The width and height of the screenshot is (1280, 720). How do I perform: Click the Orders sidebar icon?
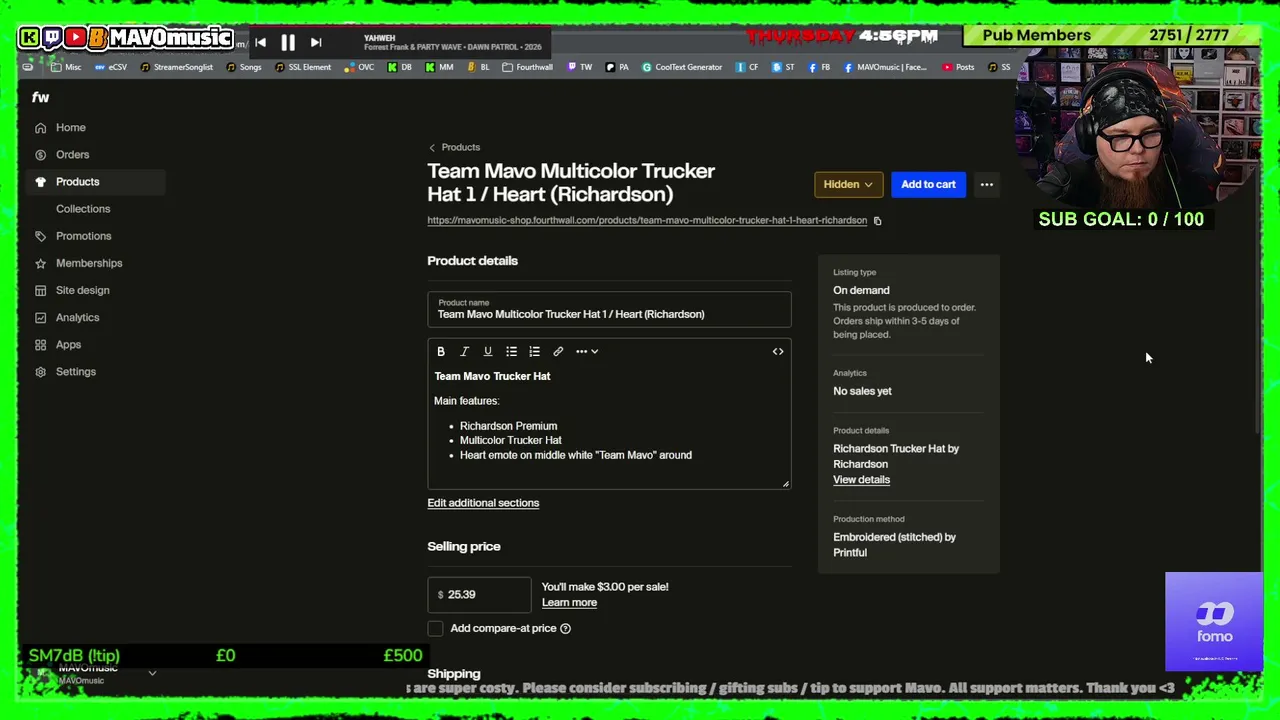[x=40, y=155]
